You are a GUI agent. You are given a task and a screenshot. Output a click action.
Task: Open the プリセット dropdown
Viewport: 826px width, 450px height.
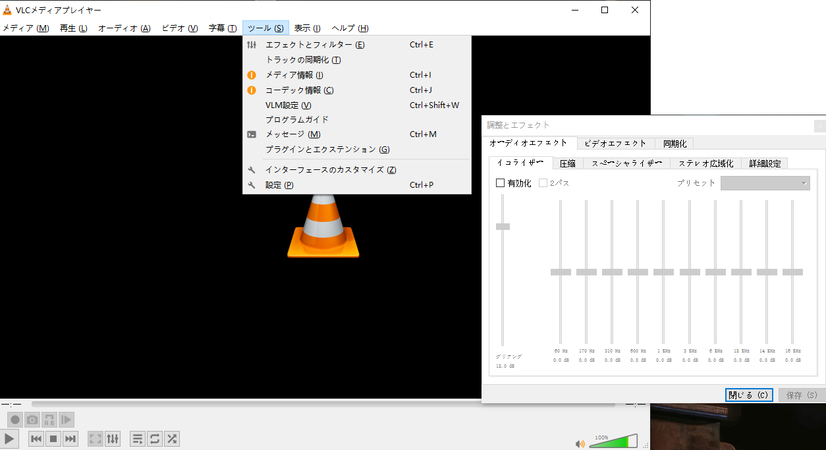(765, 183)
